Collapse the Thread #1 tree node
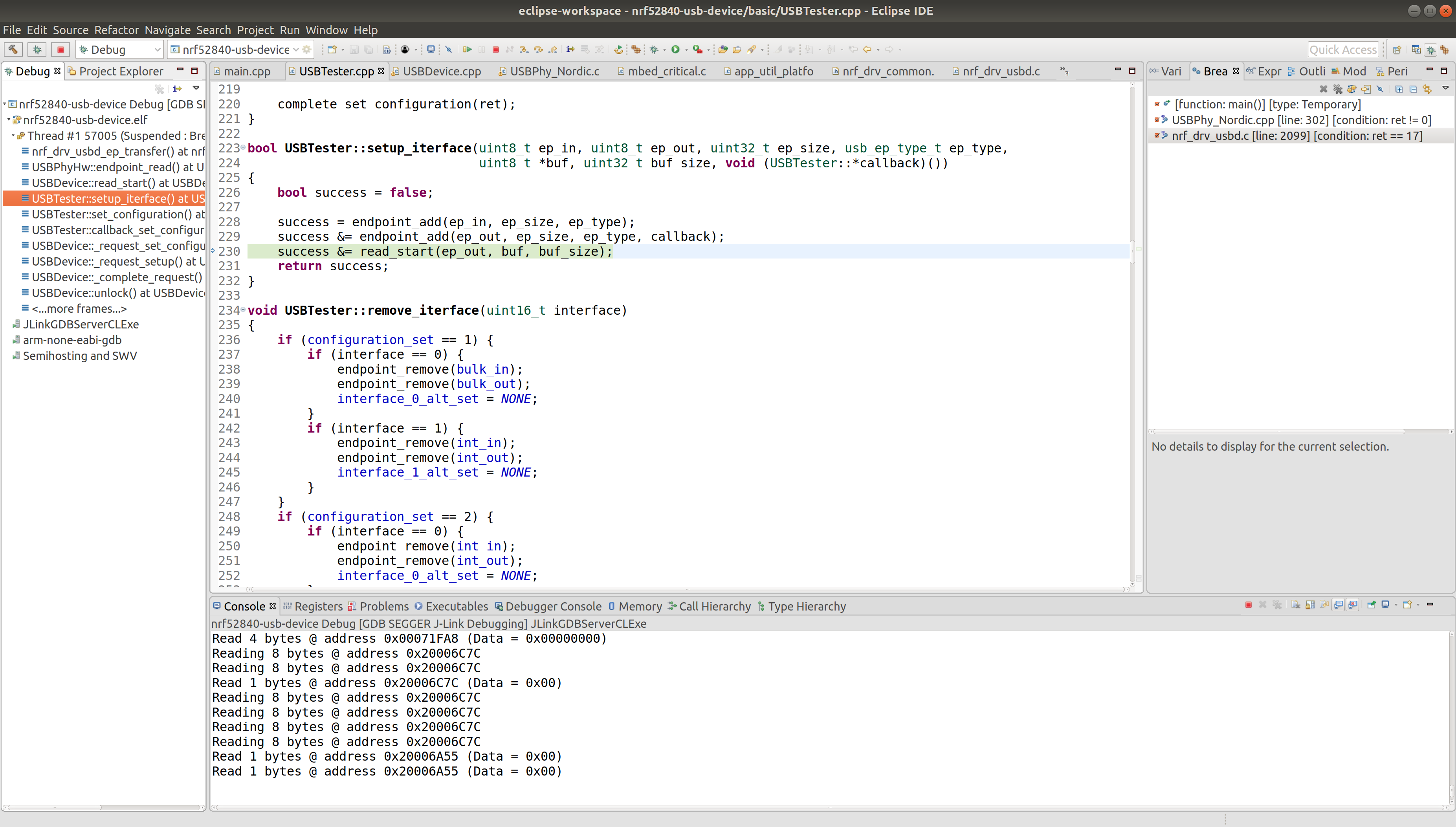The height and width of the screenshot is (827, 1456). point(13,136)
